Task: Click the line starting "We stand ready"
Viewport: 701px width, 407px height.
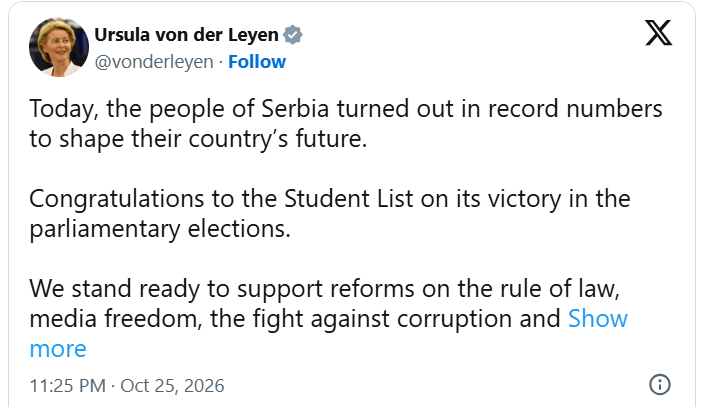Action: (x=324, y=289)
